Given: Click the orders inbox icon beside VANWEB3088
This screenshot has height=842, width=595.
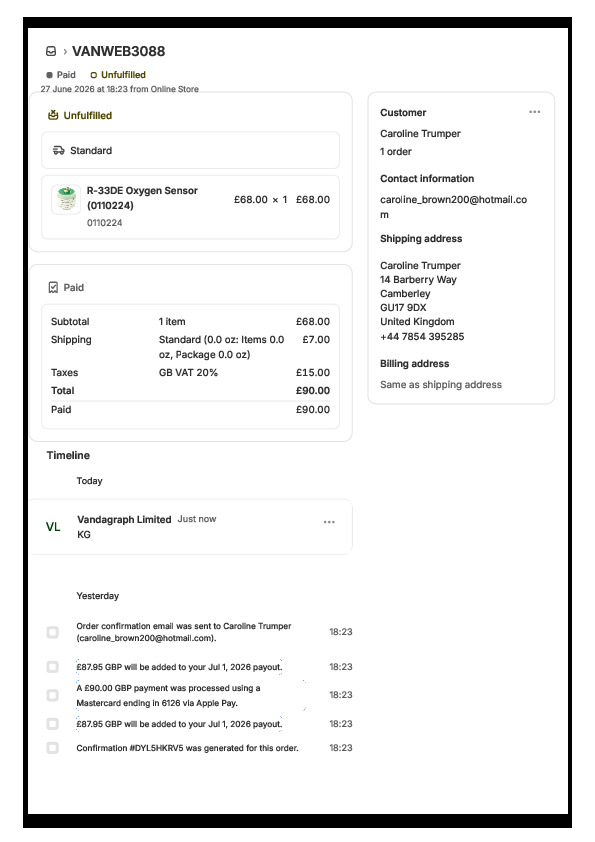Looking at the screenshot, I should (x=51, y=51).
